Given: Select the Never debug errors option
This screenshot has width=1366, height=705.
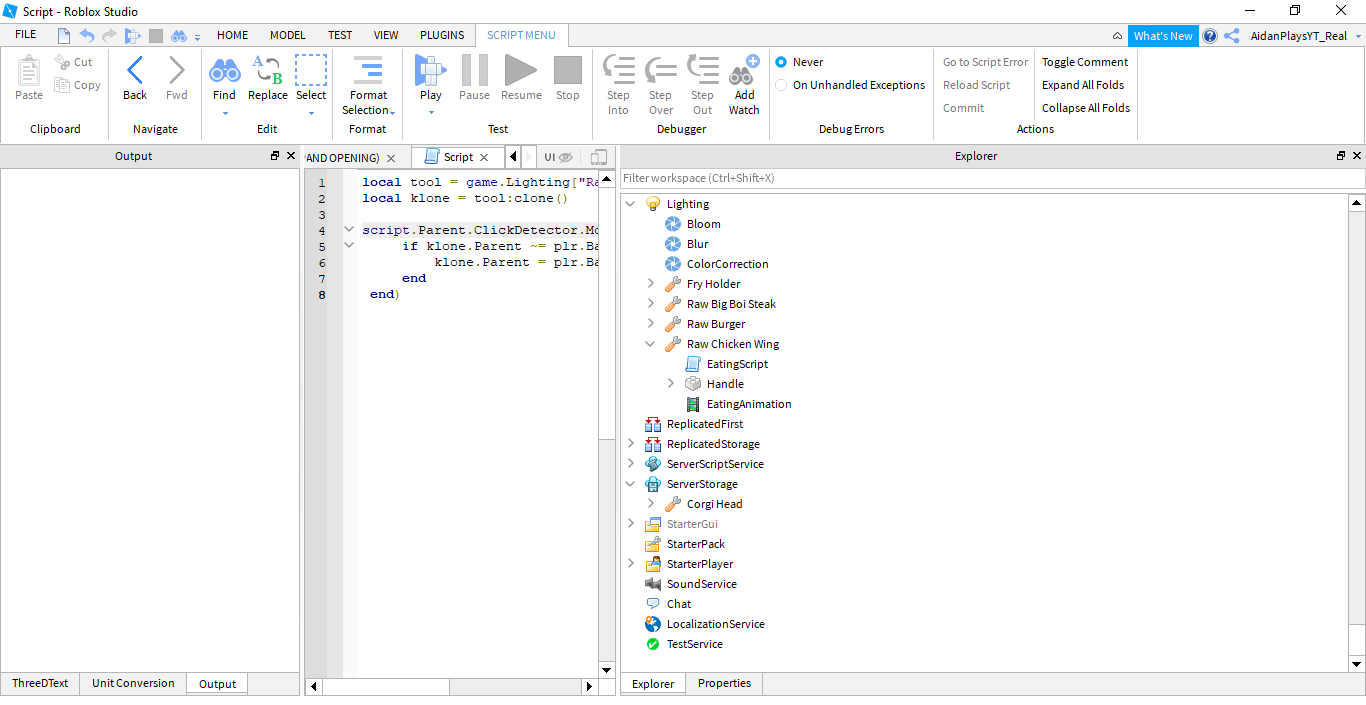Looking at the screenshot, I should [x=781, y=62].
